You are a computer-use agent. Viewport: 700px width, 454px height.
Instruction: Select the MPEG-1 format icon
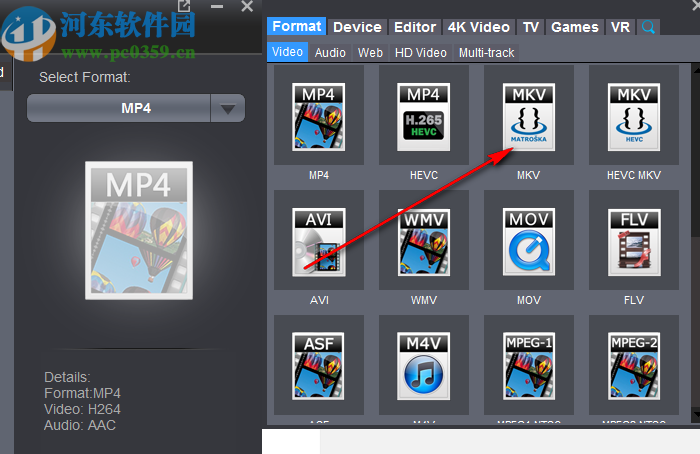pos(529,366)
